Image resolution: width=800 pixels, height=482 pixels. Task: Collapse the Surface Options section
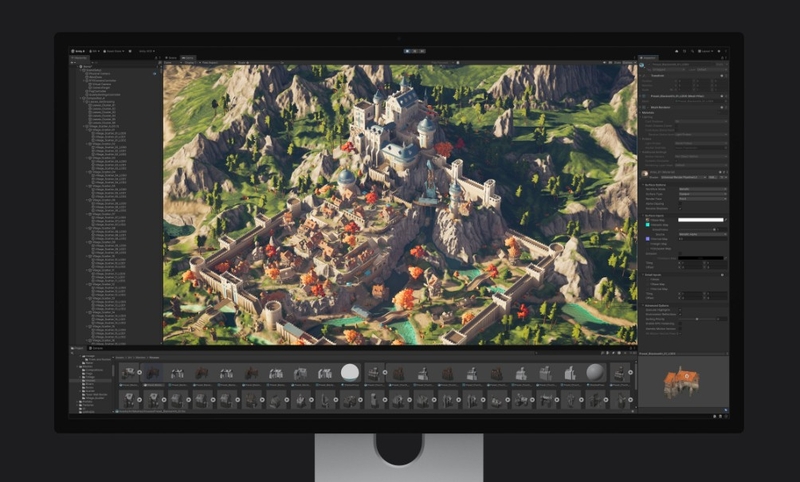coord(682,185)
